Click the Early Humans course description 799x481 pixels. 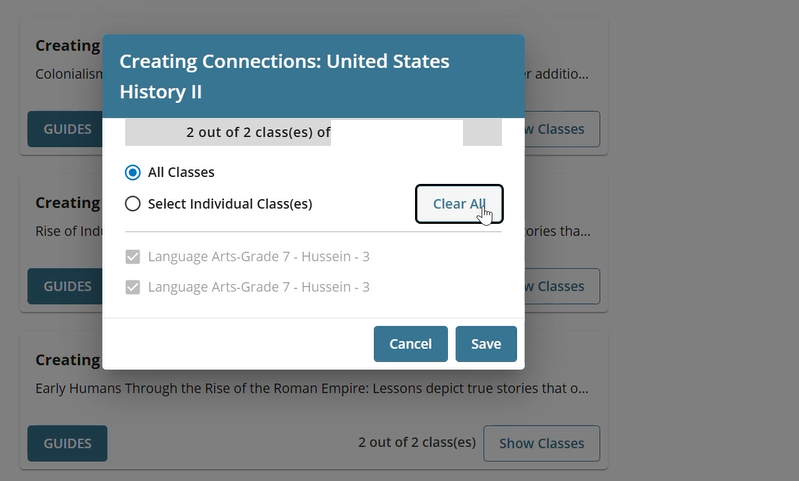(312, 388)
